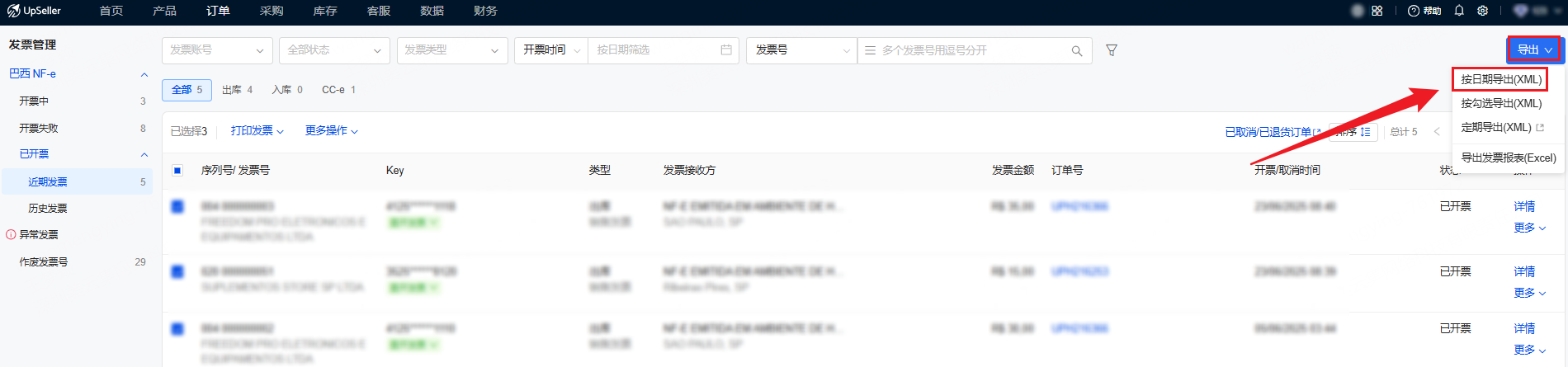Open the 打印发票 dropdown

pyautogui.click(x=257, y=131)
